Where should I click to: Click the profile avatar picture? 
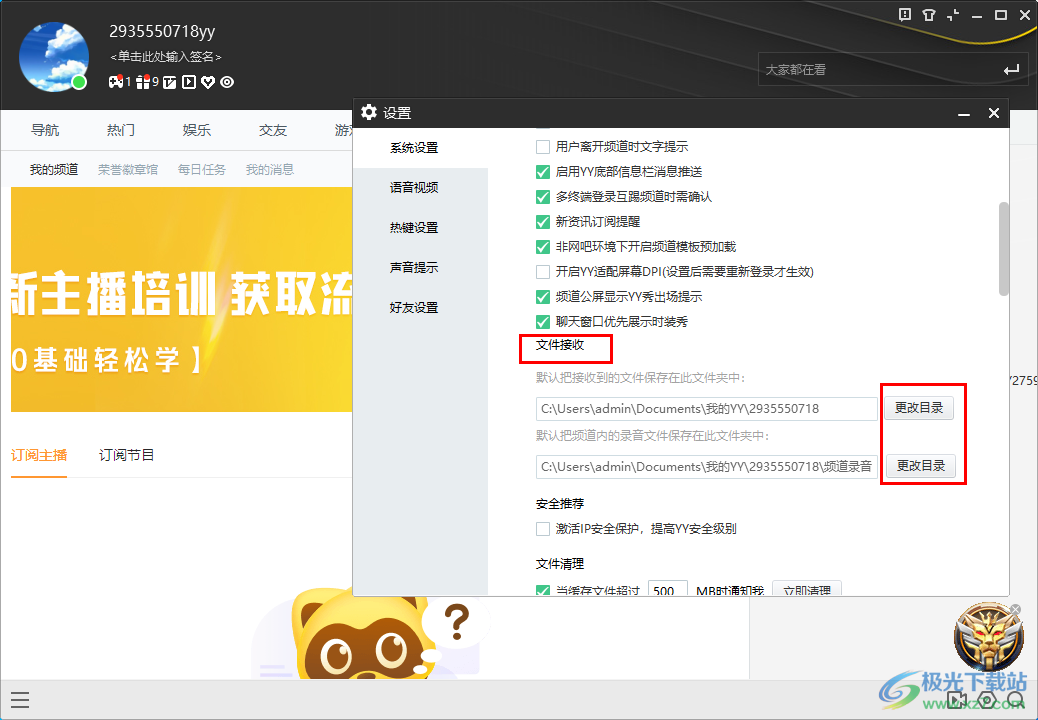[54, 56]
